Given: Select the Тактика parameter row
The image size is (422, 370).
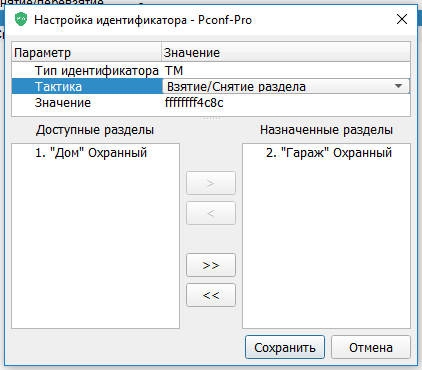Looking at the screenshot, I should click(x=211, y=86).
